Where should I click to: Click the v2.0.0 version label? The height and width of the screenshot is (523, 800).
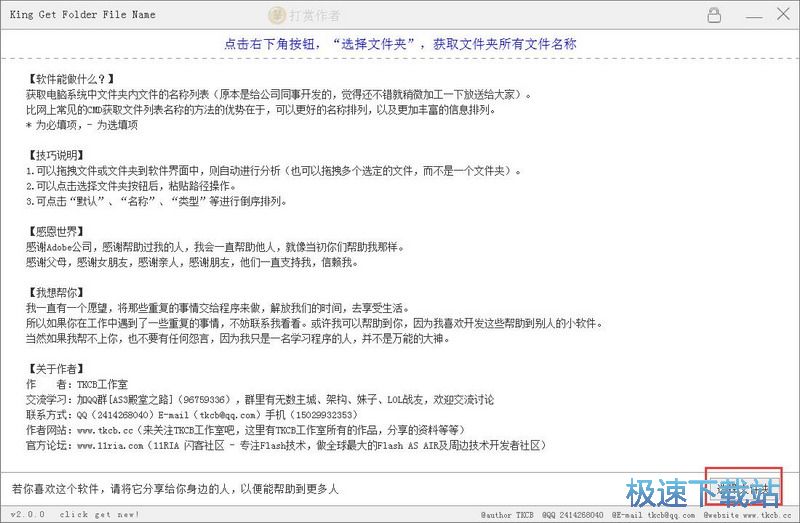[28, 514]
